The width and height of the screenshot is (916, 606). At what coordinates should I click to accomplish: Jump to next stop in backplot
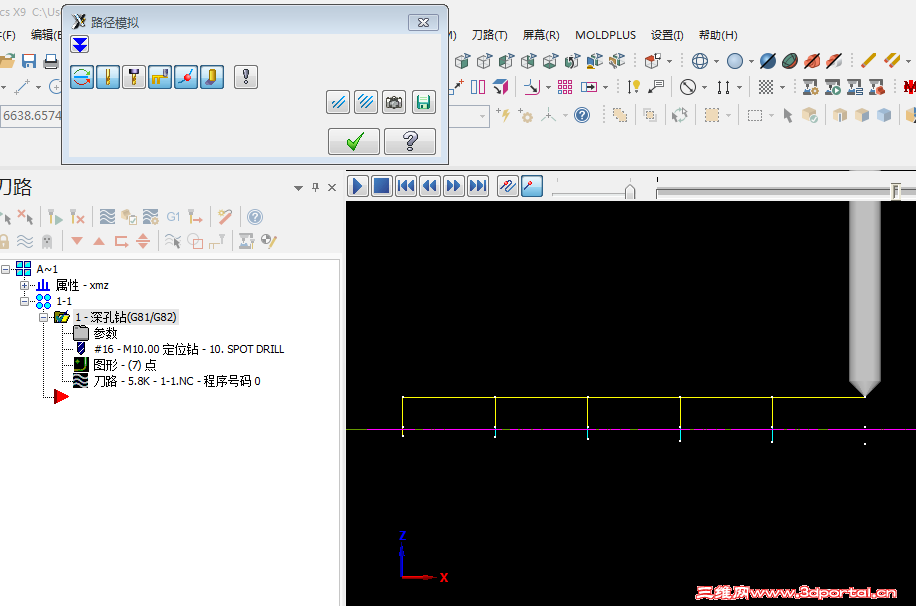[478, 186]
